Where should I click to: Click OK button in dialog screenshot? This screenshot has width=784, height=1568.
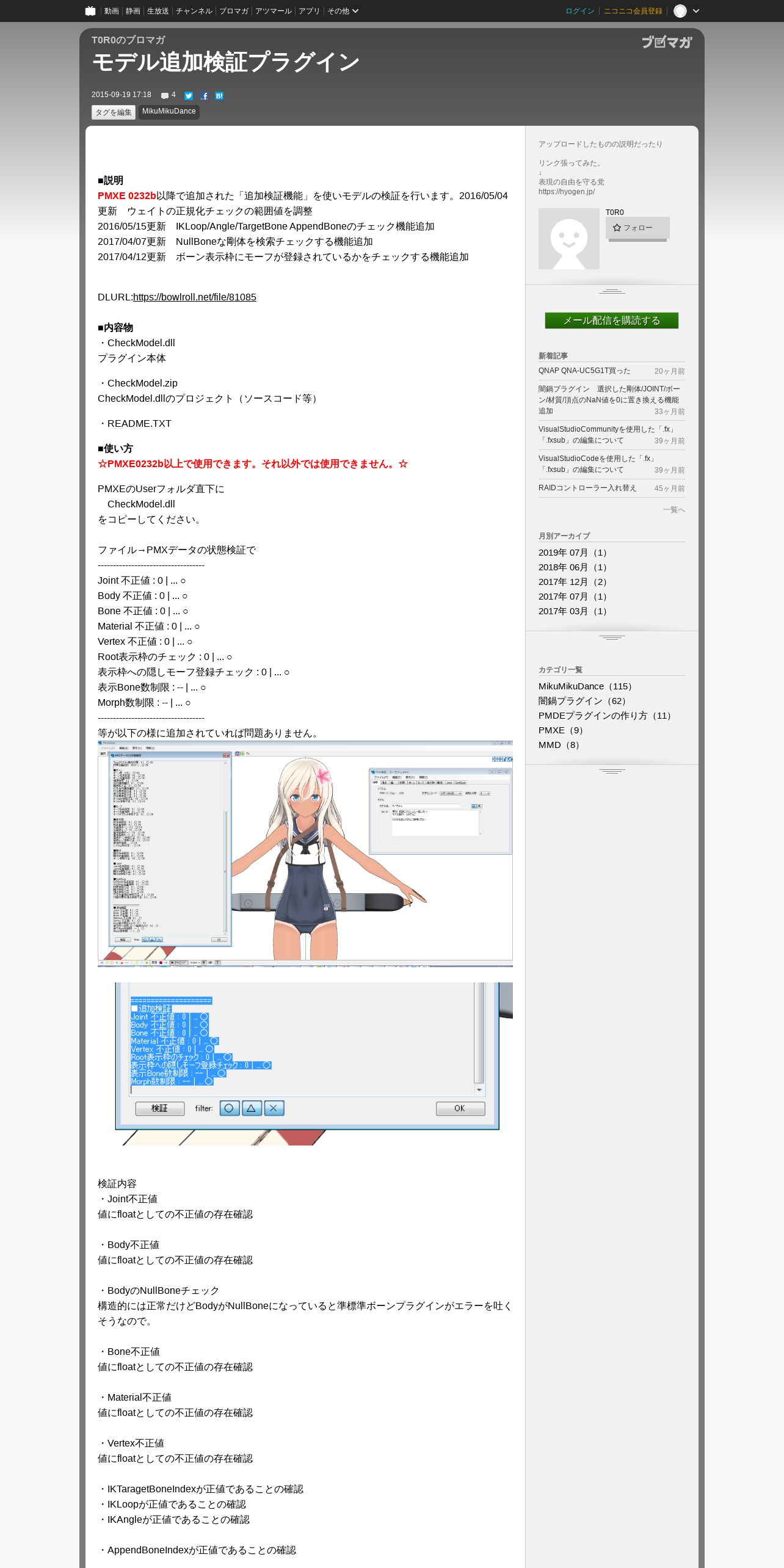(460, 1108)
